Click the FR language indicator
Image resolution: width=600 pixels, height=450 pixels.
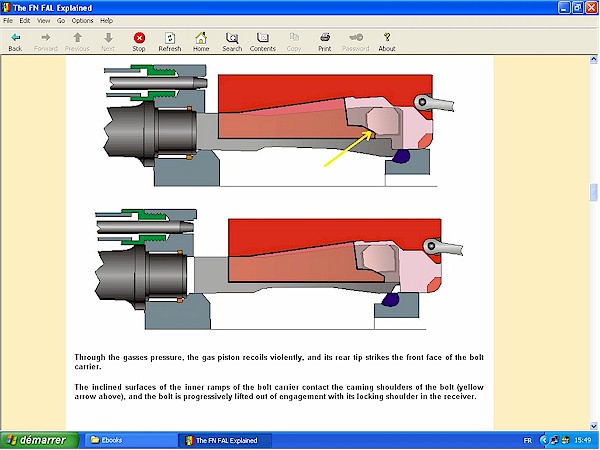tap(527, 440)
